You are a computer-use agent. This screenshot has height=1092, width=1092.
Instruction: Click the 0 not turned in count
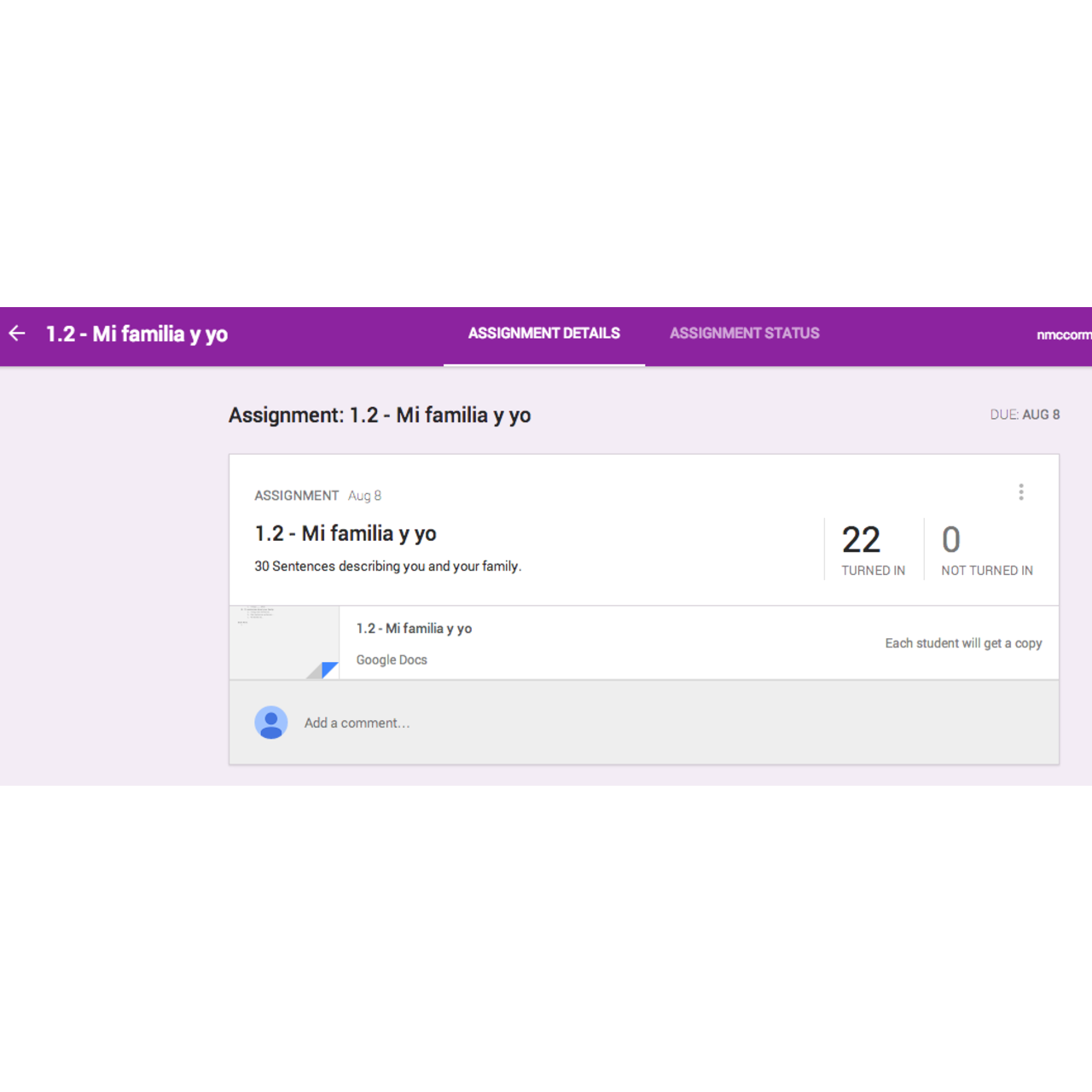(951, 540)
